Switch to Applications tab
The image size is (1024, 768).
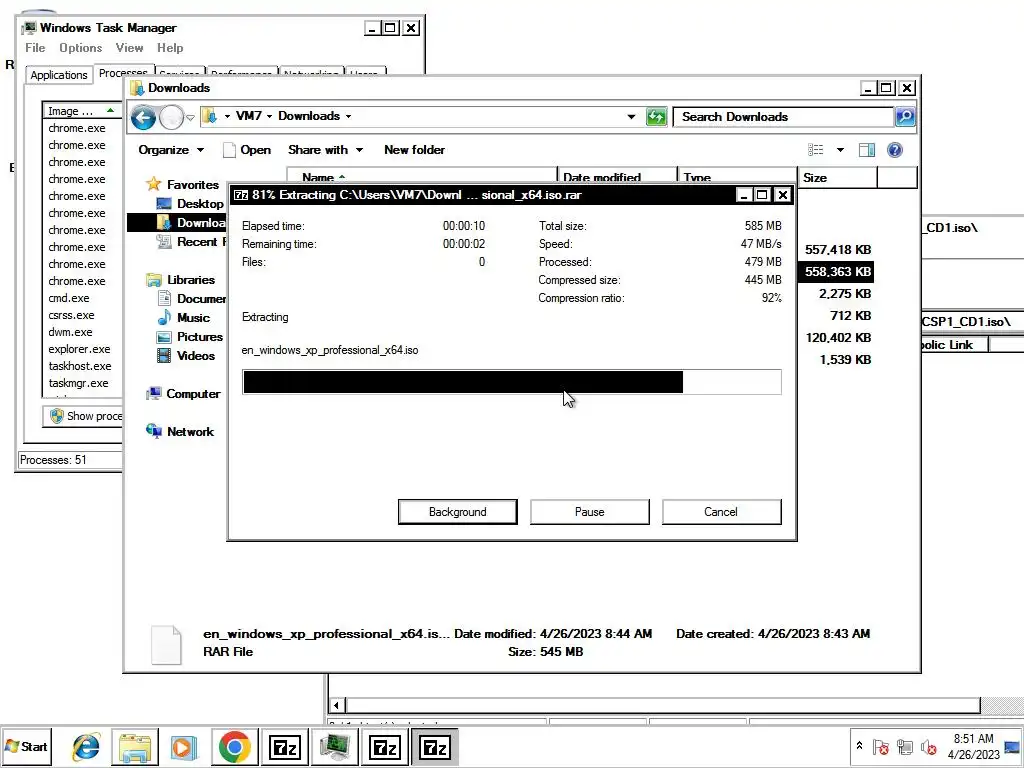pyautogui.click(x=59, y=74)
